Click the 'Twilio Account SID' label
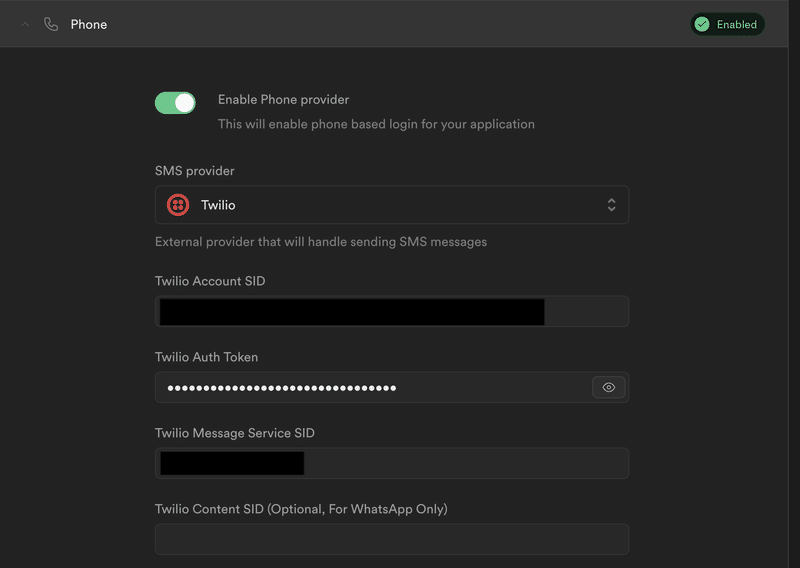The width and height of the screenshot is (800, 568). point(210,281)
